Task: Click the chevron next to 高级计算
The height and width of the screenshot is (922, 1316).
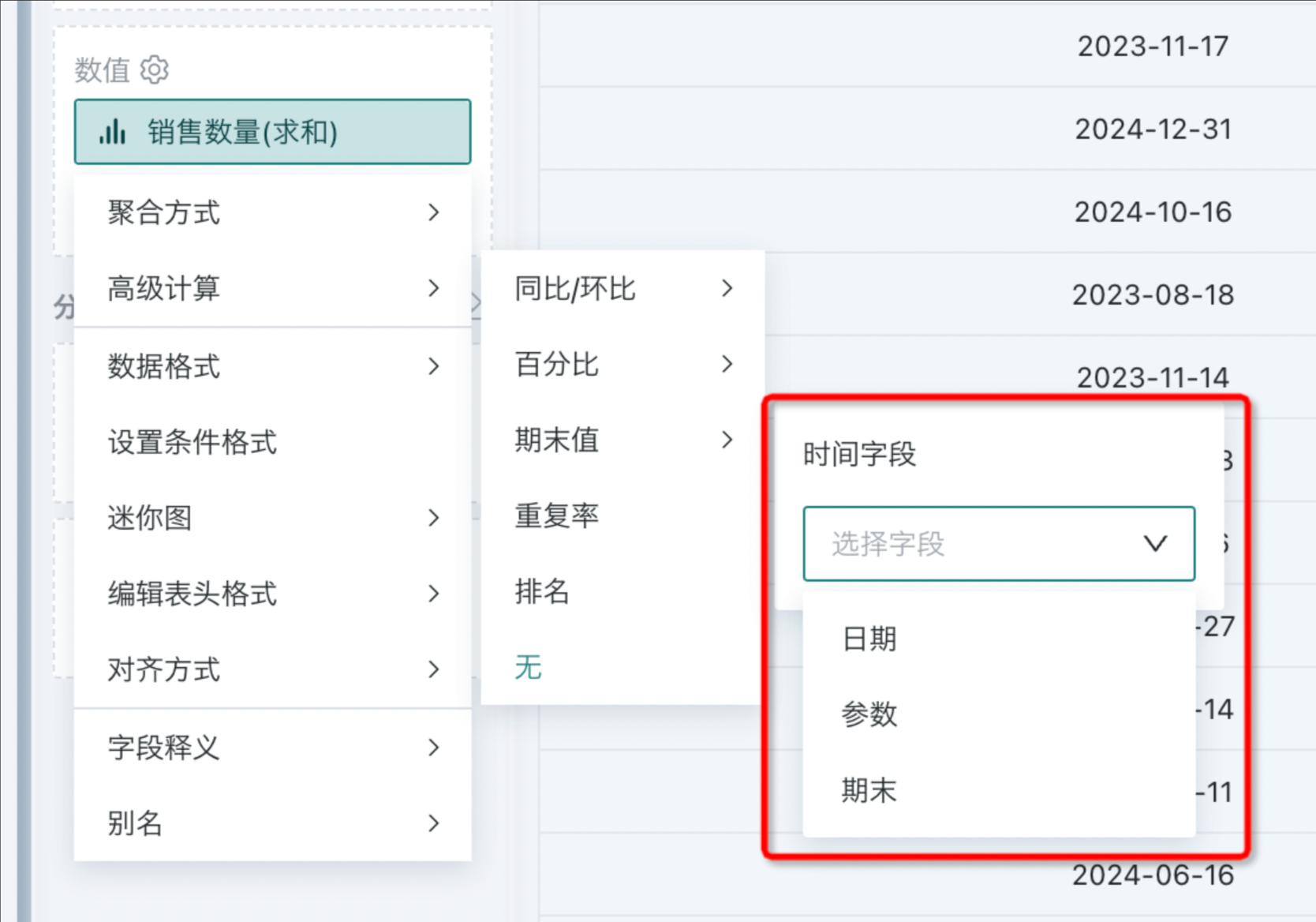Action: [433, 288]
